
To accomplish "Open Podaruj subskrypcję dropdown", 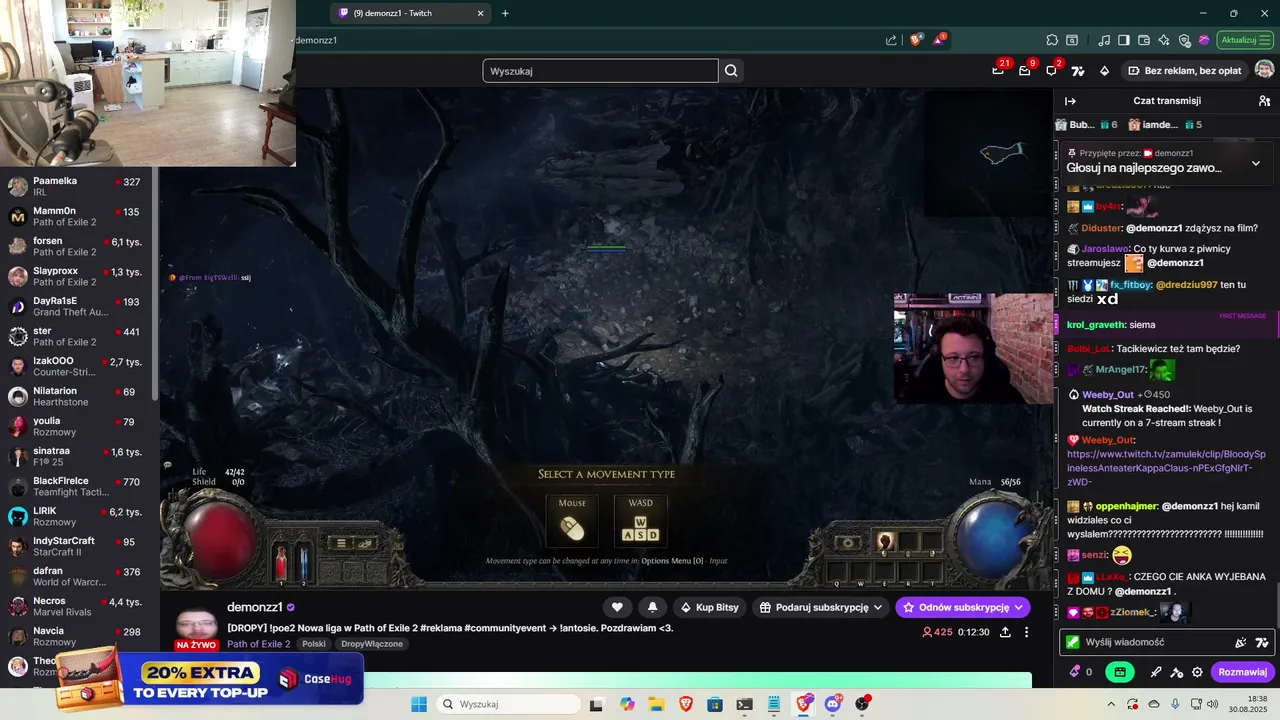I will click(x=821, y=607).
